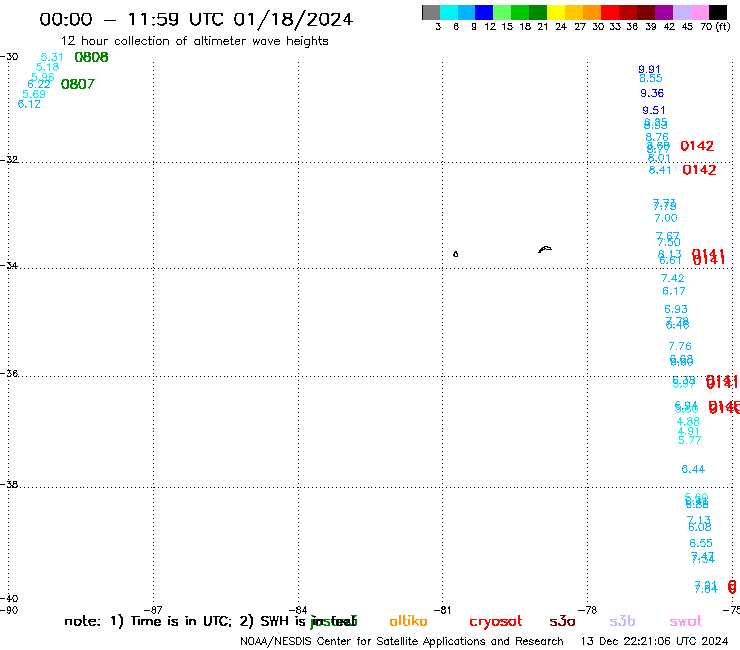This screenshot has width=740, height=650.
Task: Click the dark red 's3a' satellite legend label
Action: coord(562,621)
